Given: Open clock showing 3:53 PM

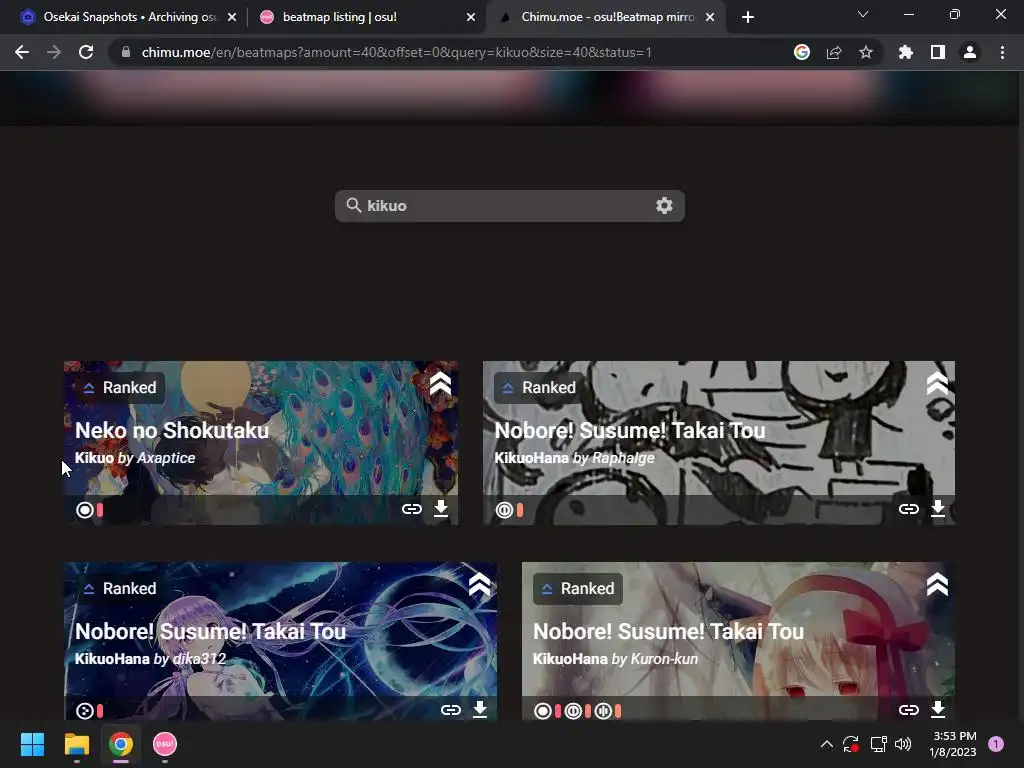Looking at the screenshot, I should [x=953, y=744].
